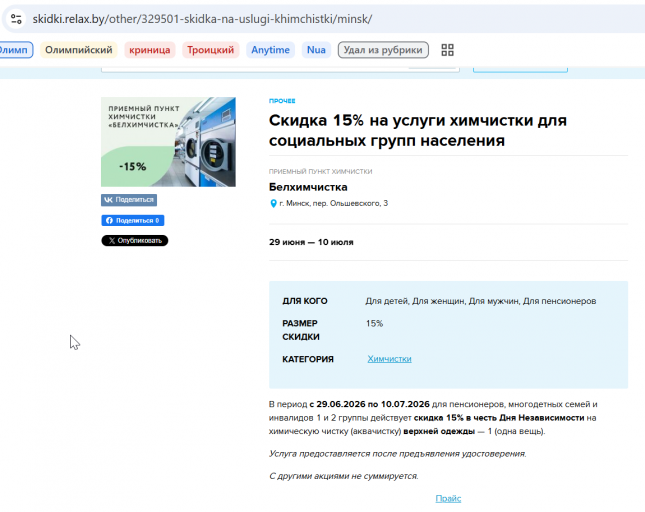Open the Троицкий bookmark
The image size is (645, 512).
211,50
